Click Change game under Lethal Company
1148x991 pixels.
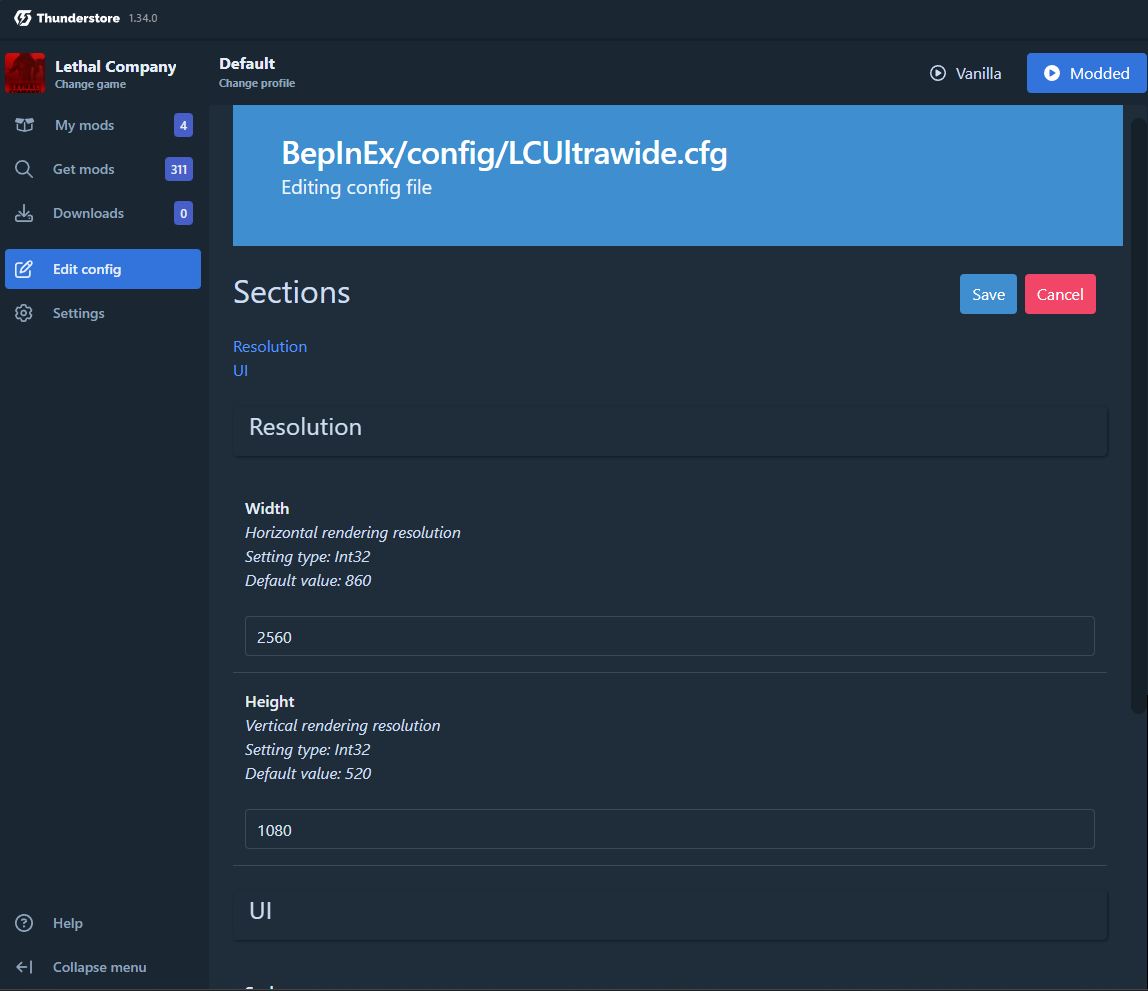(90, 84)
